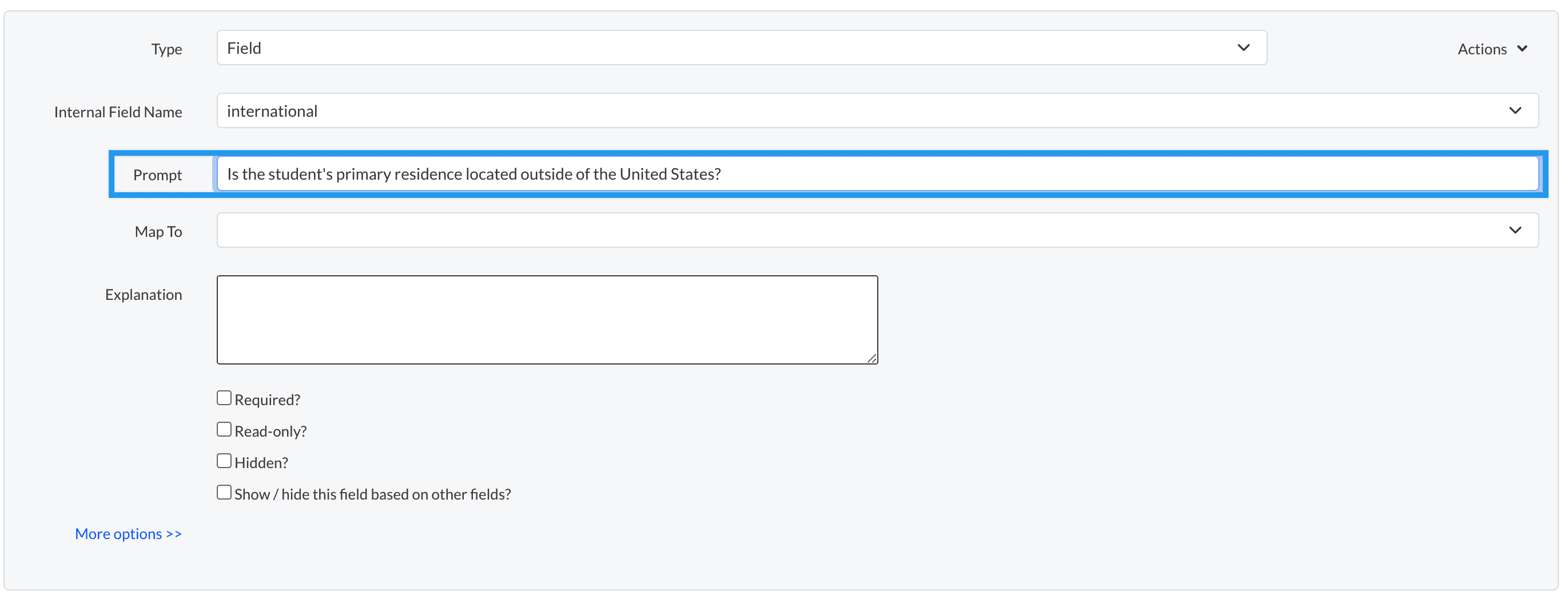The width and height of the screenshot is (1568, 602).
Task: Click the 'Map To' label
Action: [158, 232]
